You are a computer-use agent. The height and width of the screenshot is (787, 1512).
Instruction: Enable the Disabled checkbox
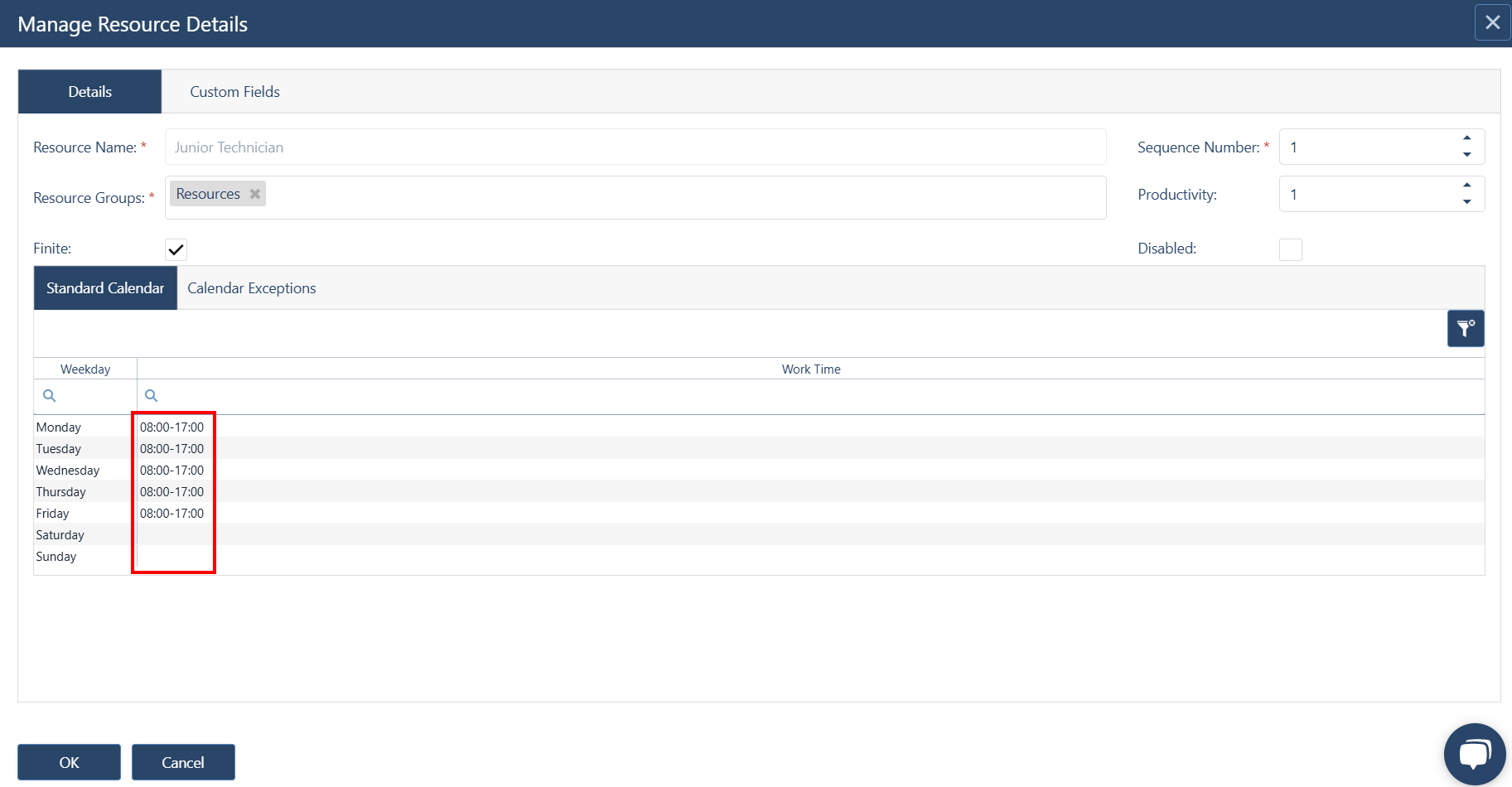point(1291,249)
